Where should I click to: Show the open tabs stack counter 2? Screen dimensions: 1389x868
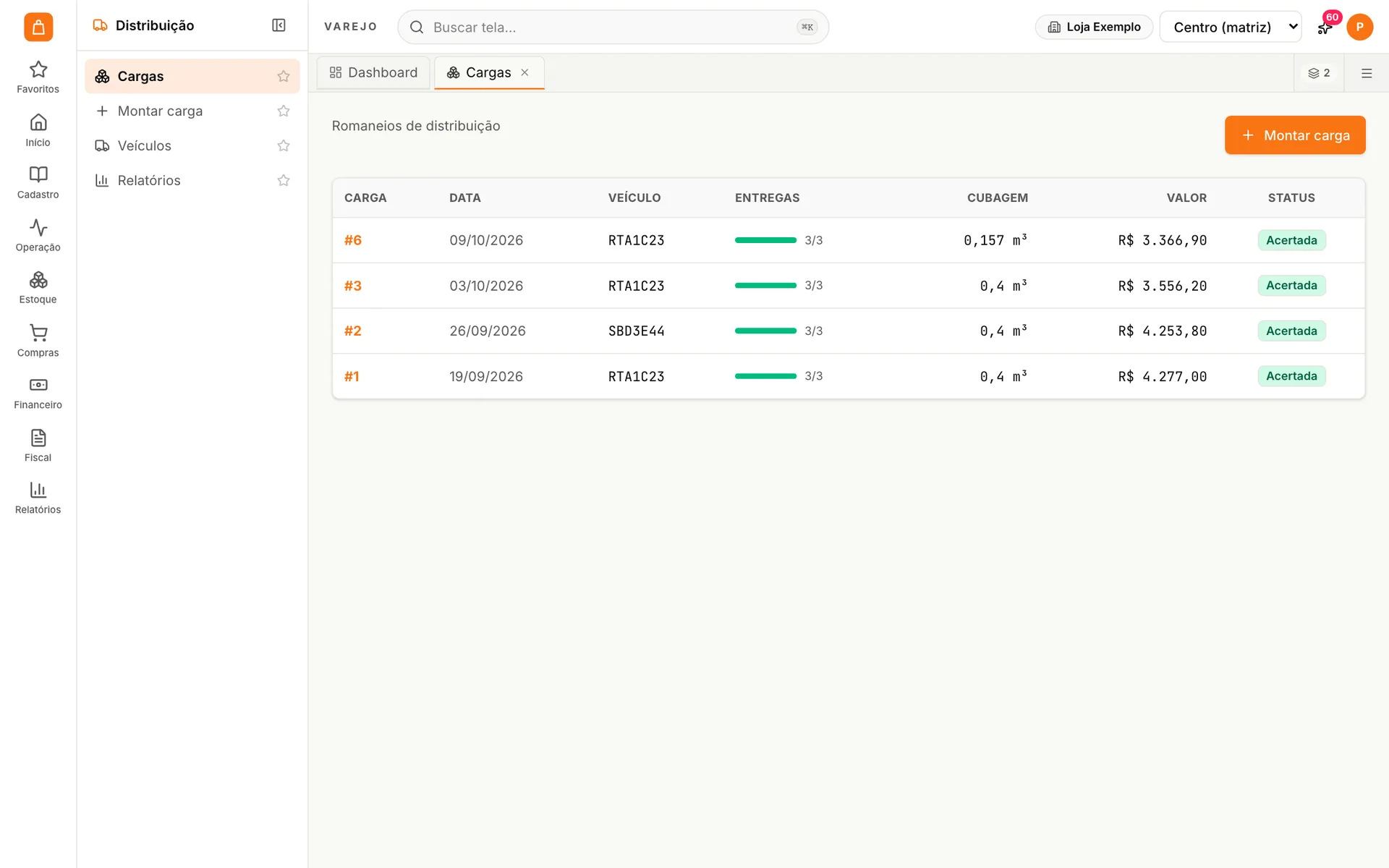tap(1319, 73)
